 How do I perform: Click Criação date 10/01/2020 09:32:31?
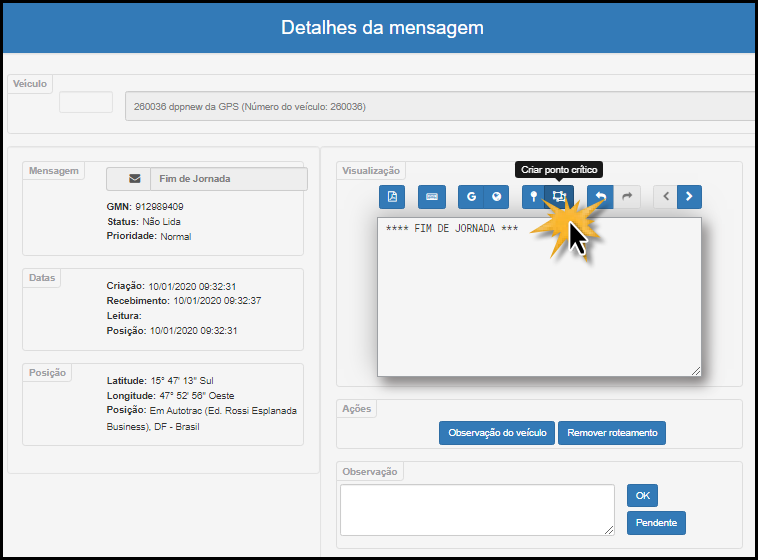(x=192, y=287)
